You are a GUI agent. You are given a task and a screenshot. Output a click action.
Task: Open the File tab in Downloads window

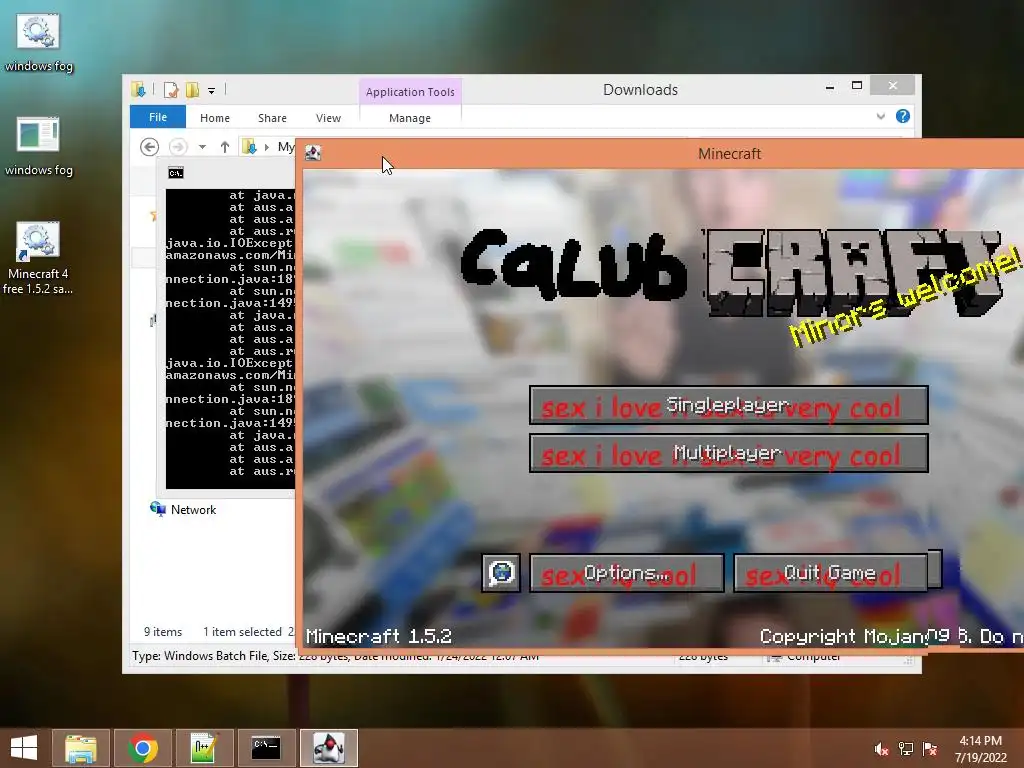click(x=158, y=118)
